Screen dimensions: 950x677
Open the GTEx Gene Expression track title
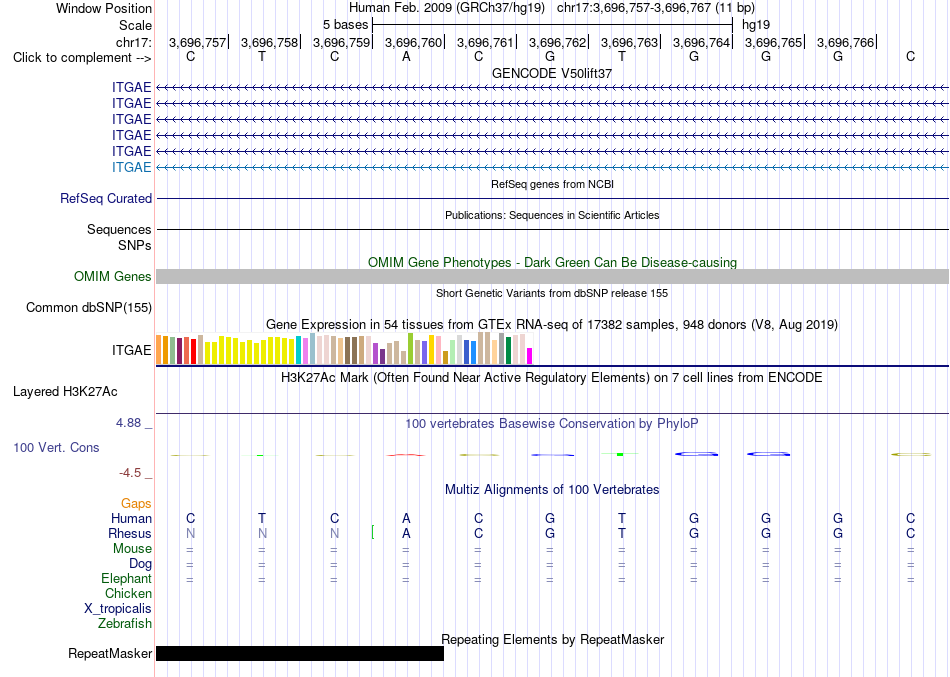(552, 325)
